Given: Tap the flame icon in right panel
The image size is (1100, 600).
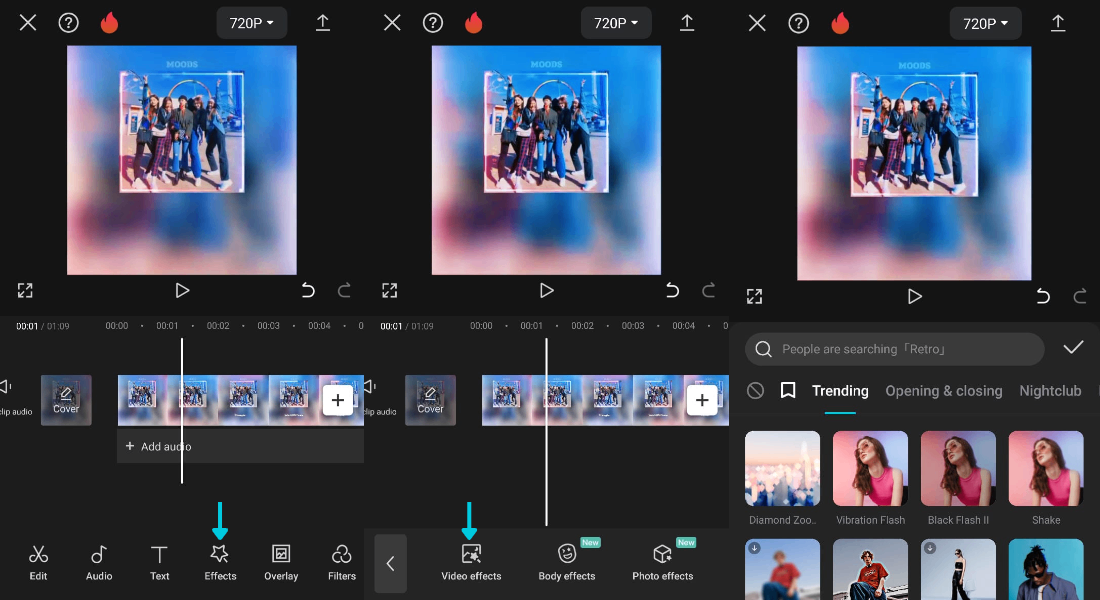Looking at the screenshot, I should tap(840, 23).
